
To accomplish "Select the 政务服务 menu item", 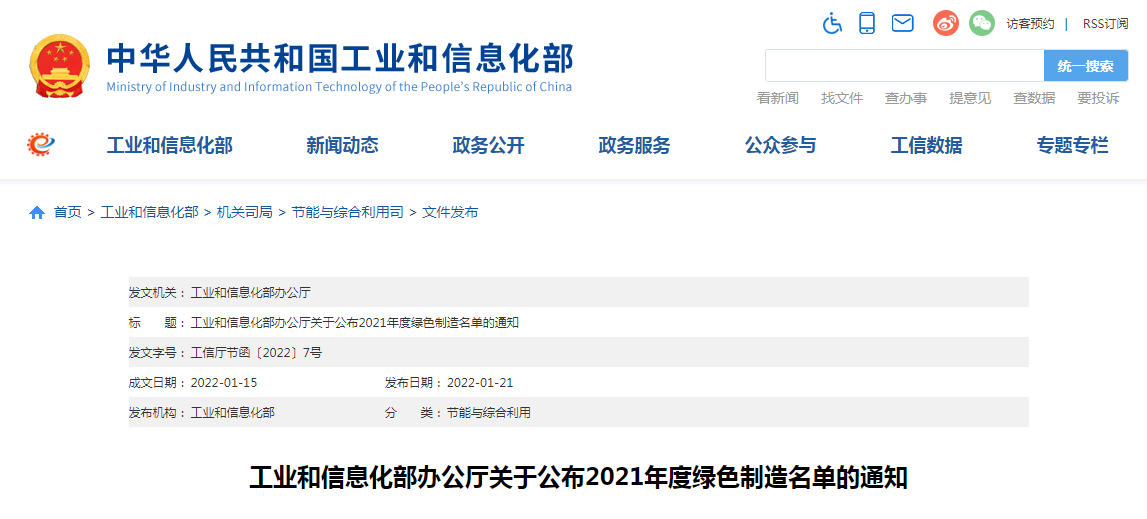I will [634, 146].
